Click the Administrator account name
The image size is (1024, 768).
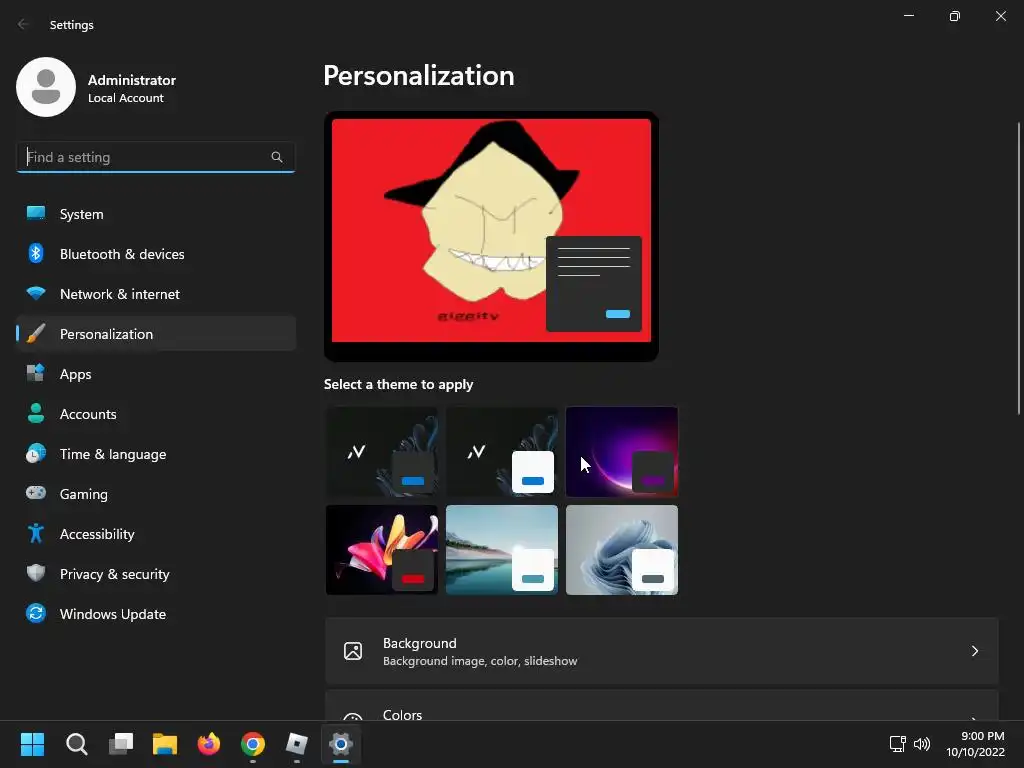coord(132,80)
